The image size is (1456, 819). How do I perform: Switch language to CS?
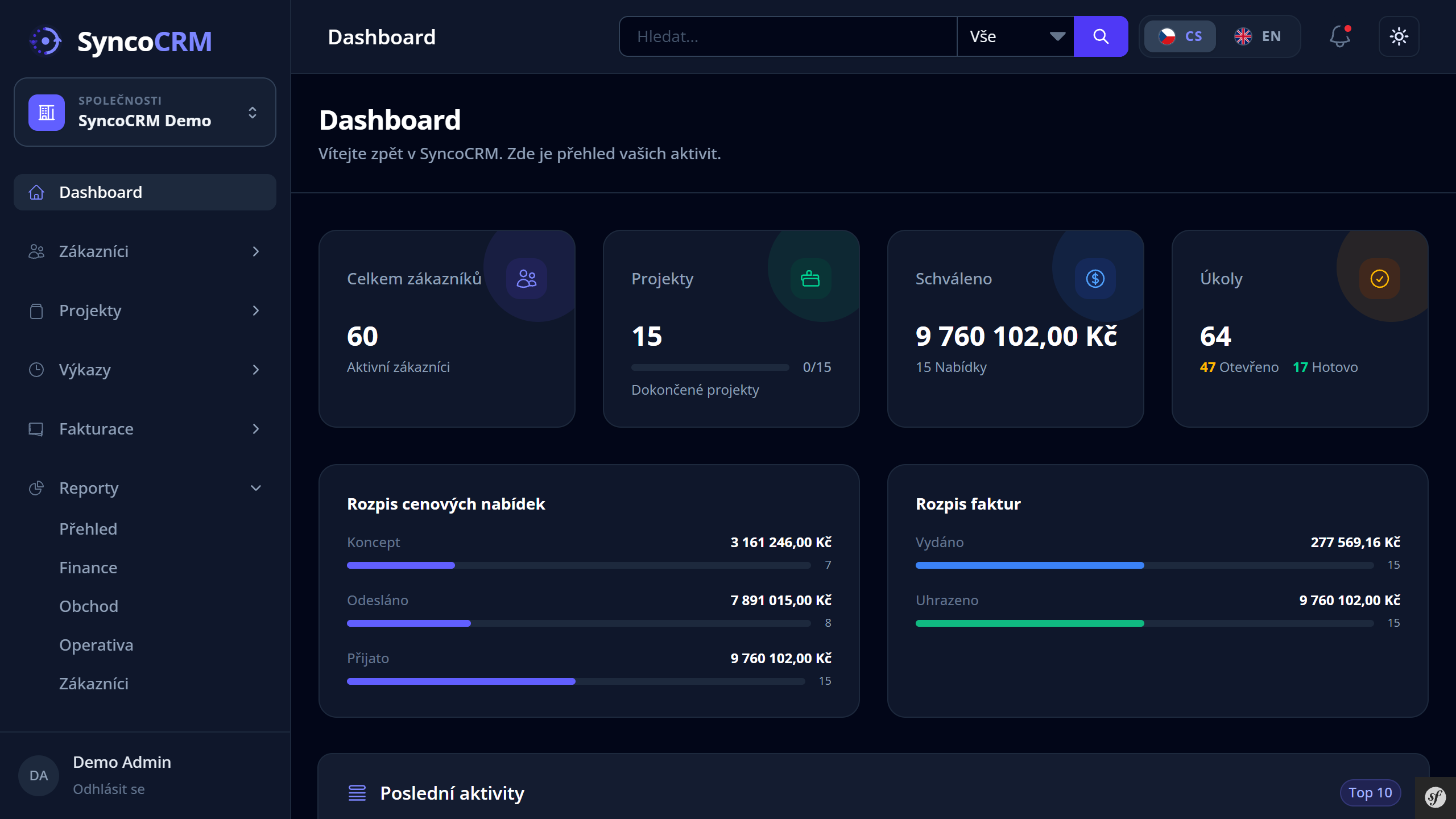pos(1180,37)
